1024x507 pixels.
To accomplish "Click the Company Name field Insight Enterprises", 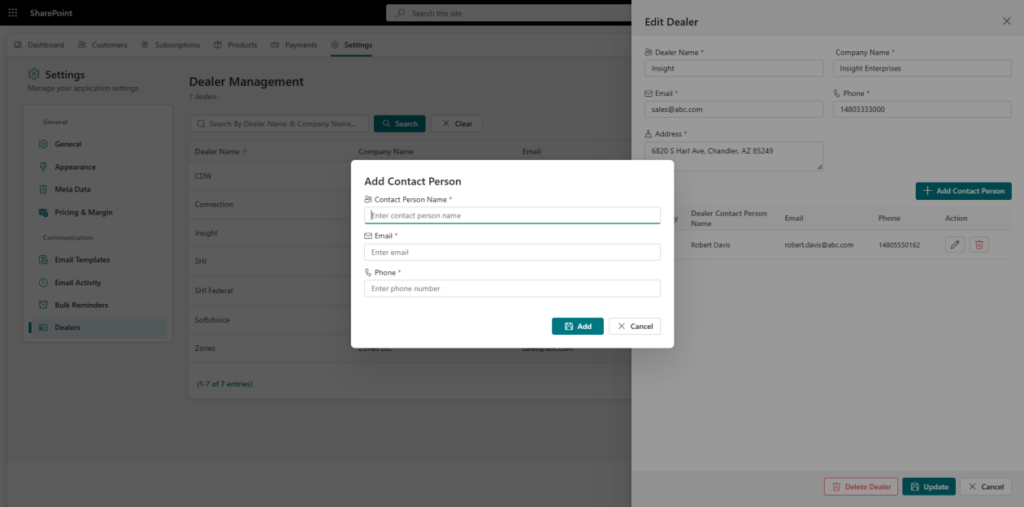I will (922, 68).
